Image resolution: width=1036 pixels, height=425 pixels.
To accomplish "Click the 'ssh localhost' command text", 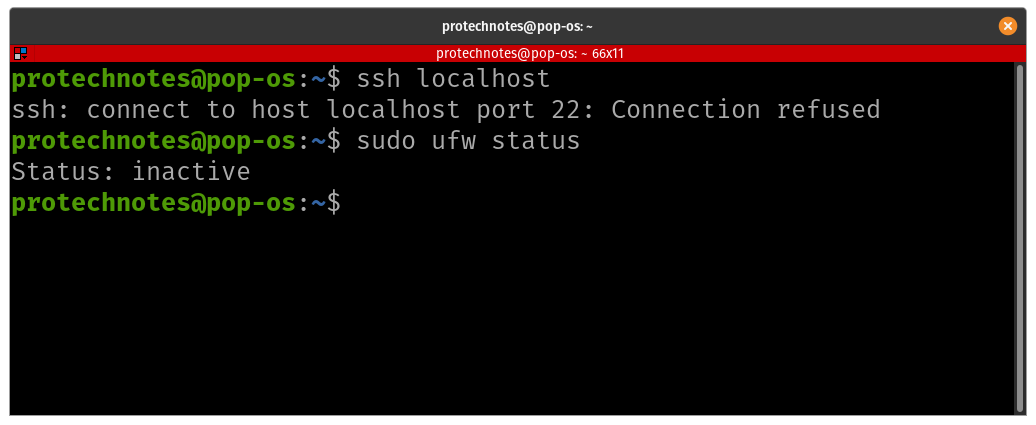I will click(453, 78).
